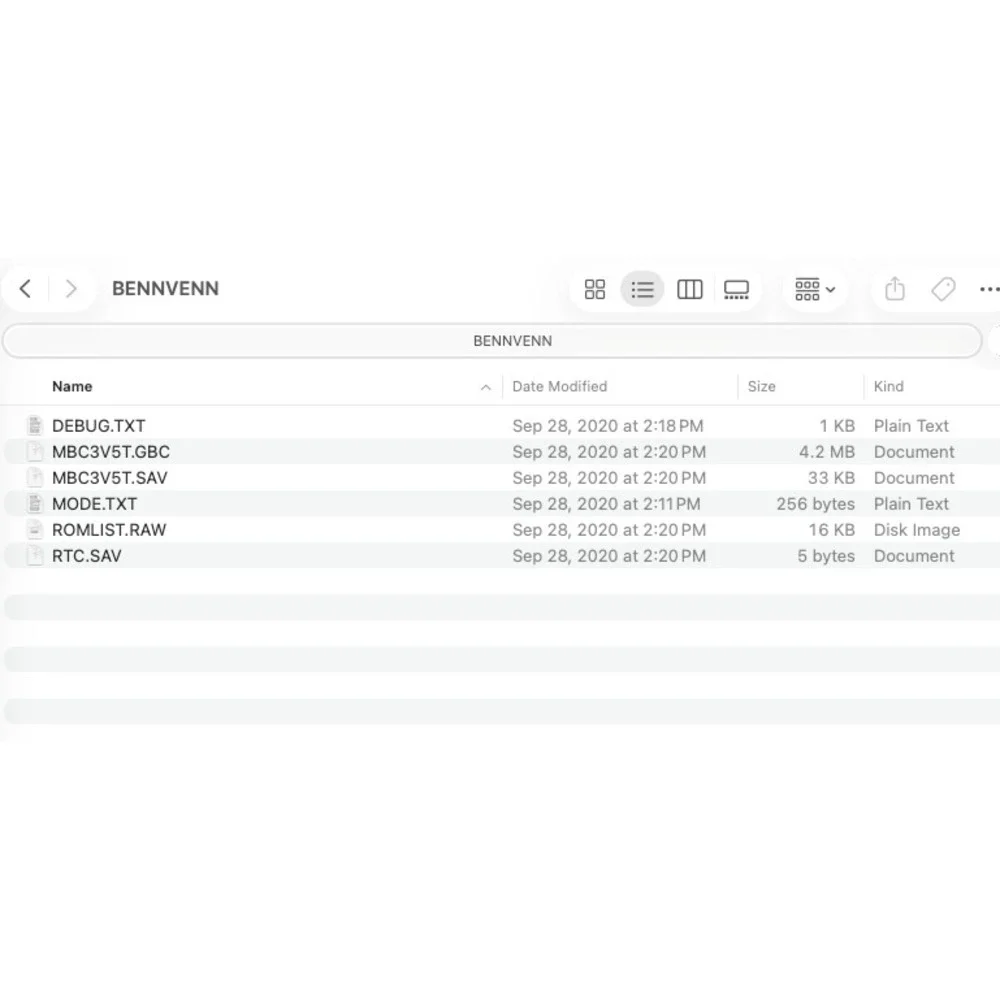Image resolution: width=1000 pixels, height=1000 pixels.
Task: Click the 256 bytes size value
Action: click(x=815, y=504)
